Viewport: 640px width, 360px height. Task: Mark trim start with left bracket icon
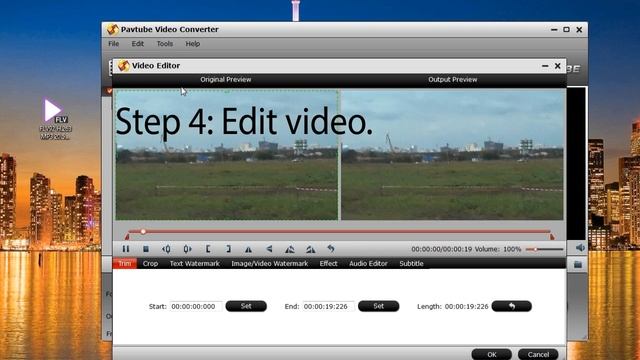(x=208, y=249)
